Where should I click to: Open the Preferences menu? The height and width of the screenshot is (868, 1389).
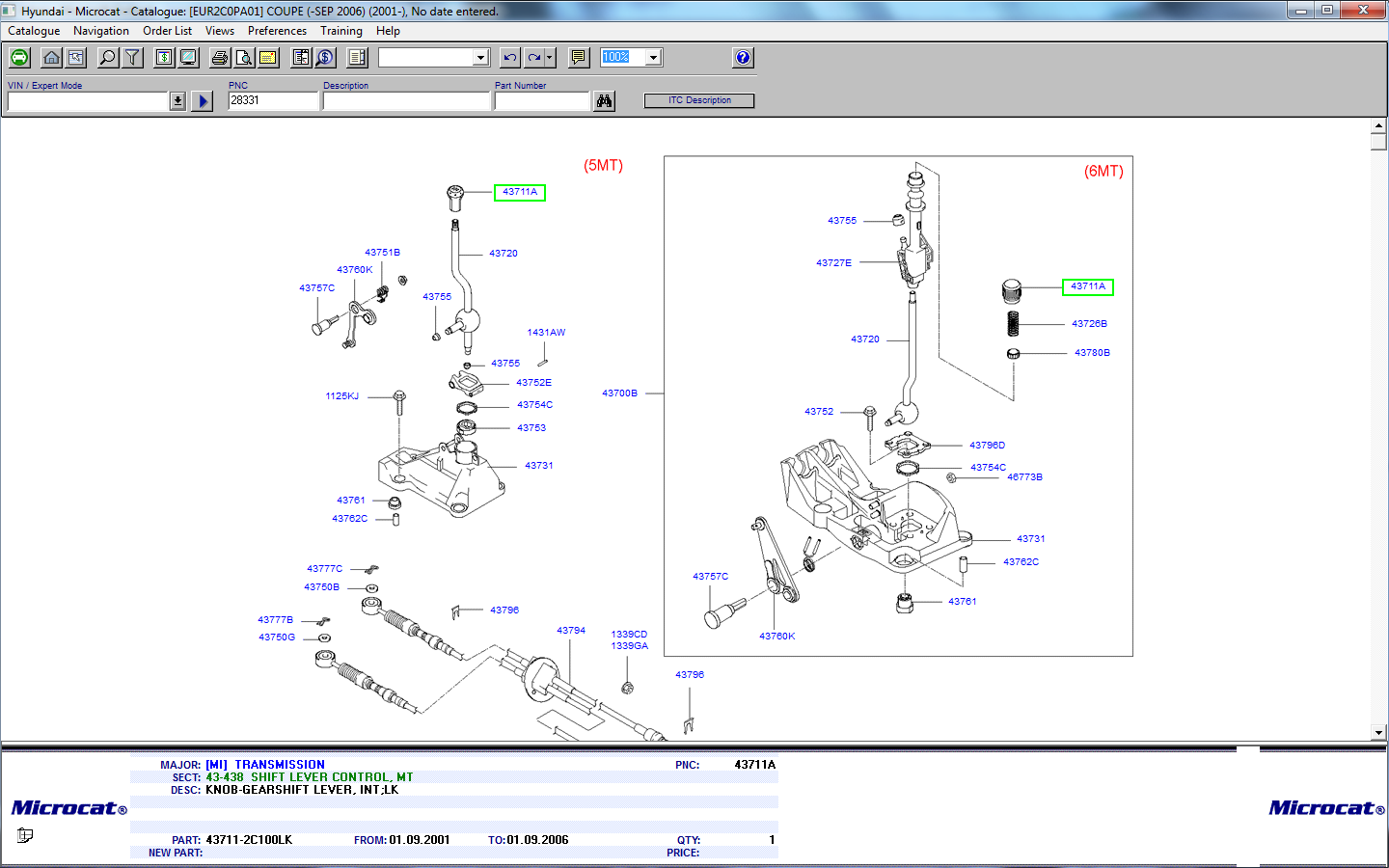point(277,31)
